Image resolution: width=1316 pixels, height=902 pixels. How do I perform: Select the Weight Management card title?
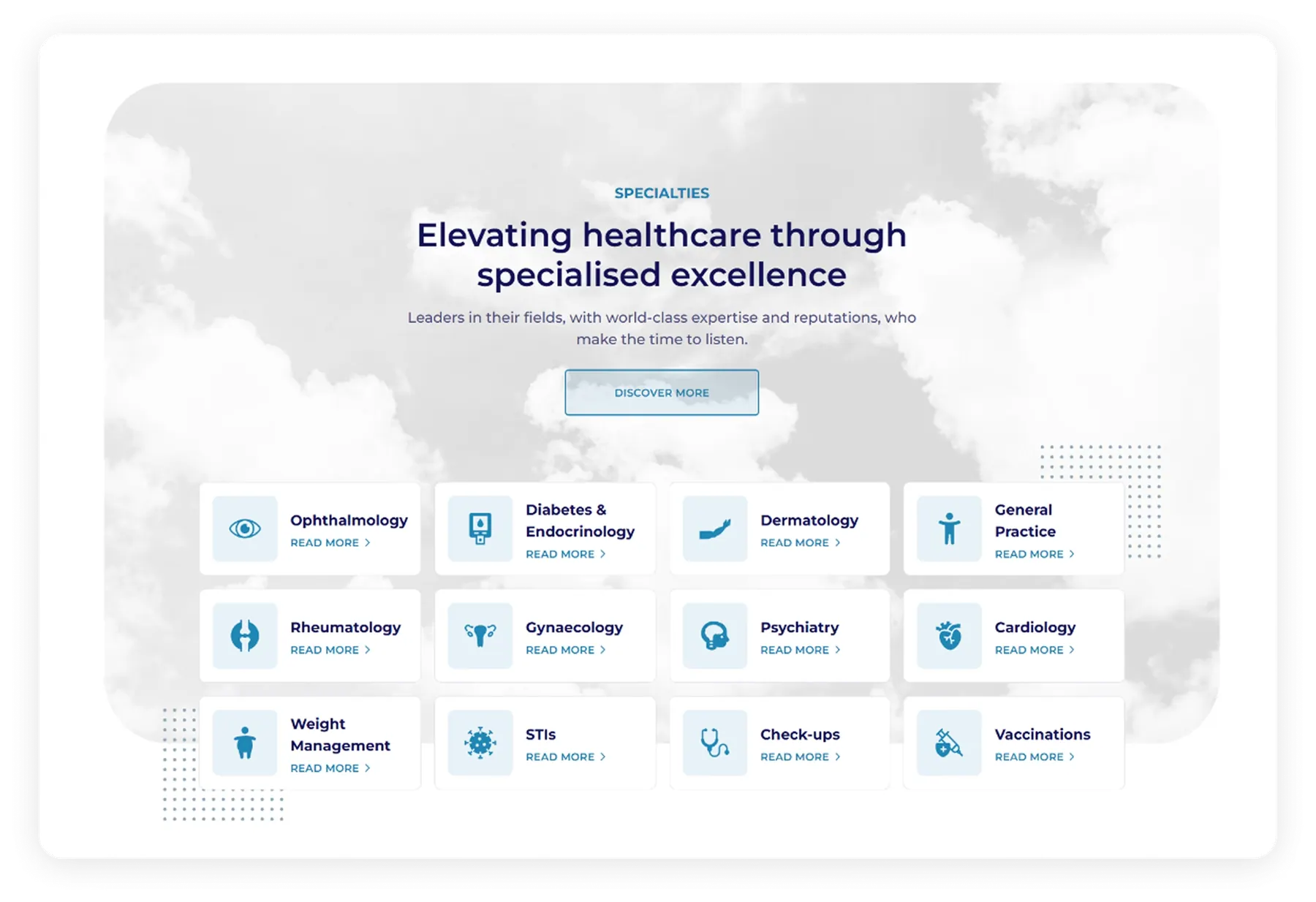[340, 735]
